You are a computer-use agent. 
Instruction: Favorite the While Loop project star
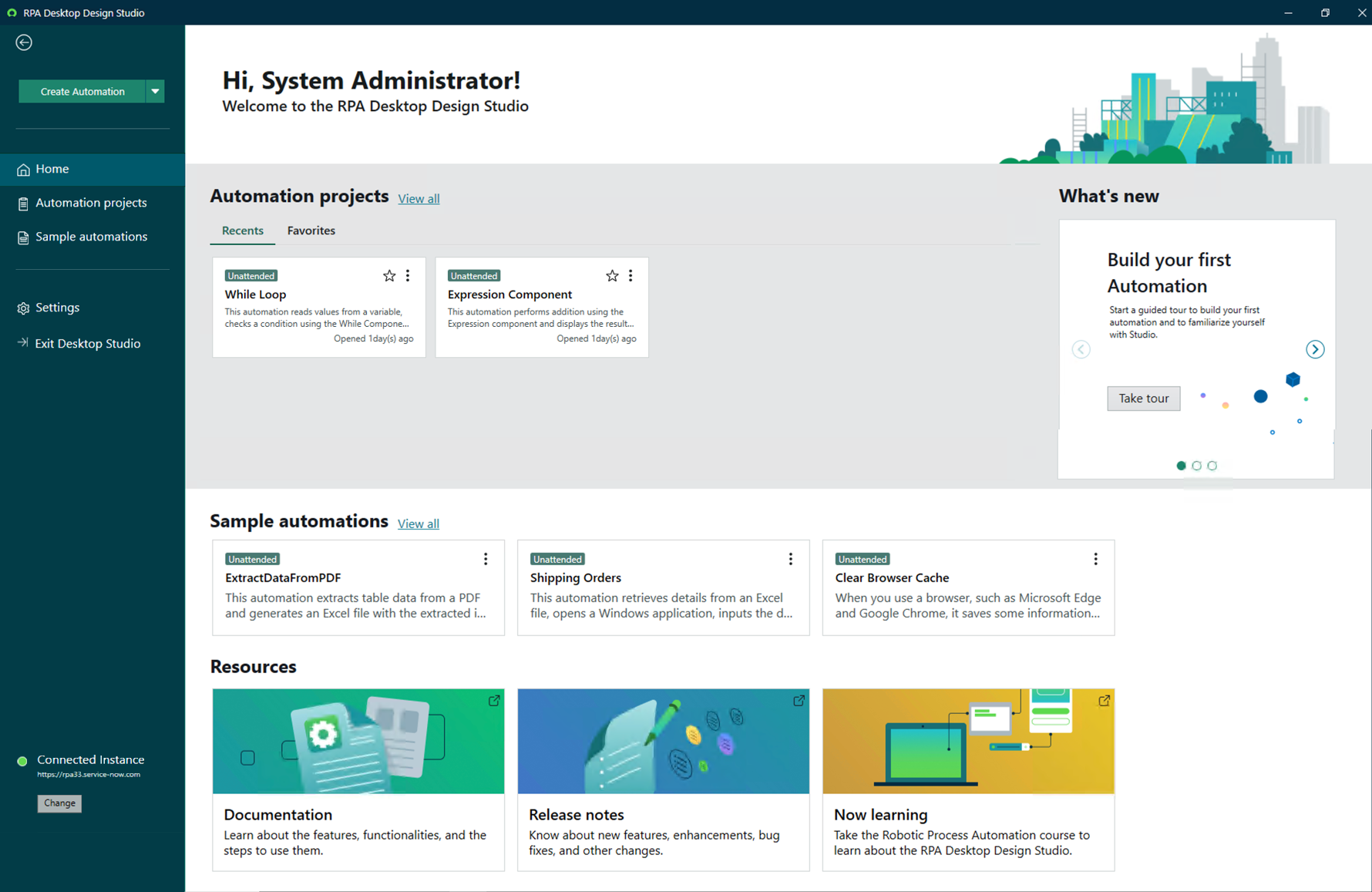pyautogui.click(x=389, y=275)
